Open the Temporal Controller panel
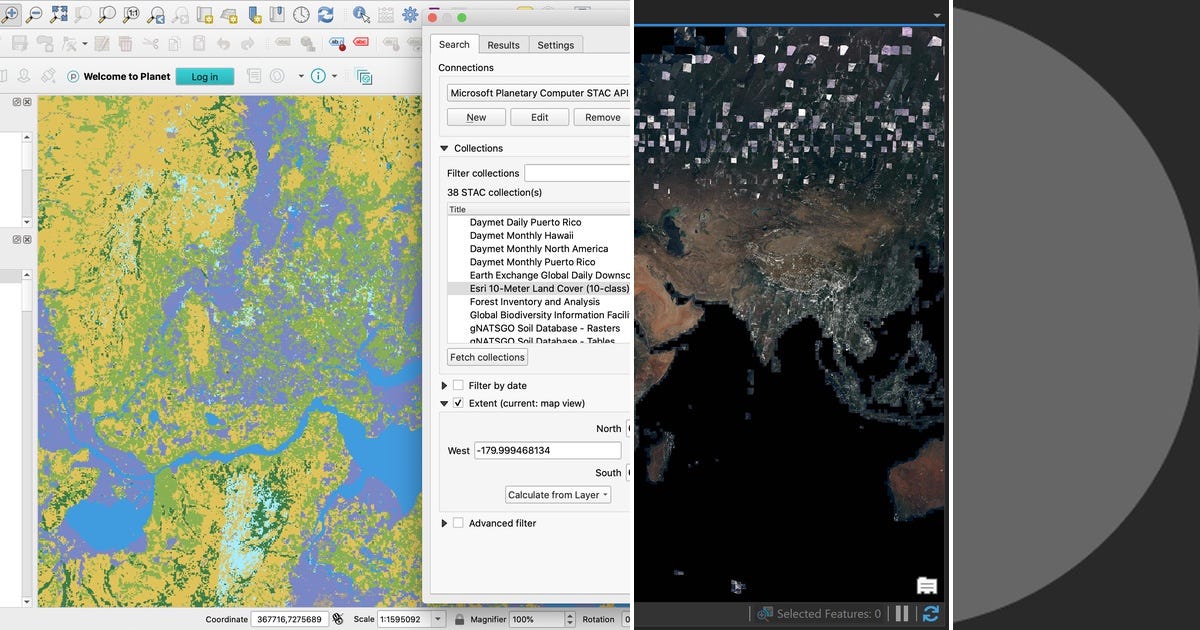1200x630 pixels. coord(300,15)
